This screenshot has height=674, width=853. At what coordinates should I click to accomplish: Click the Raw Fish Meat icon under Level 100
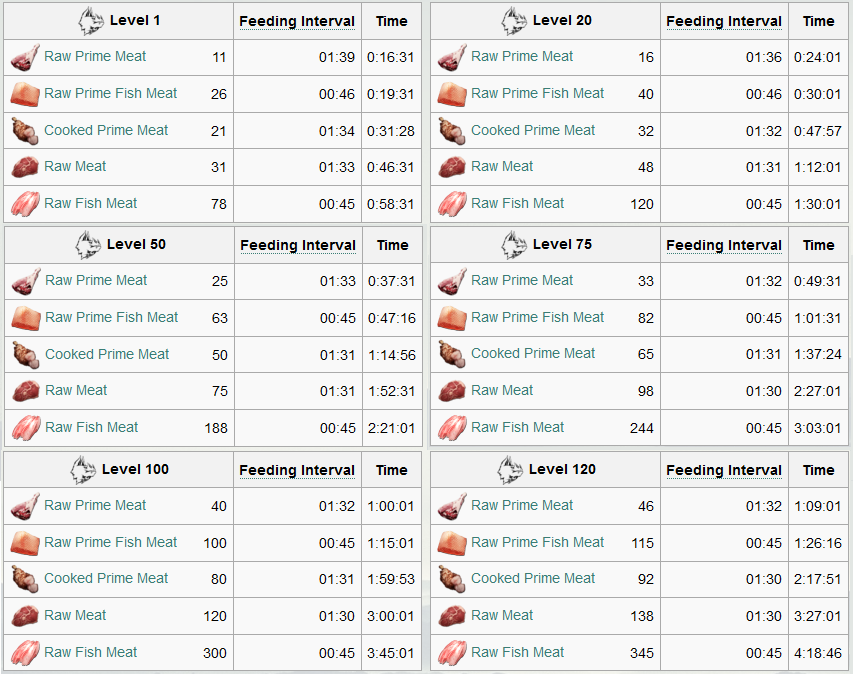25,653
